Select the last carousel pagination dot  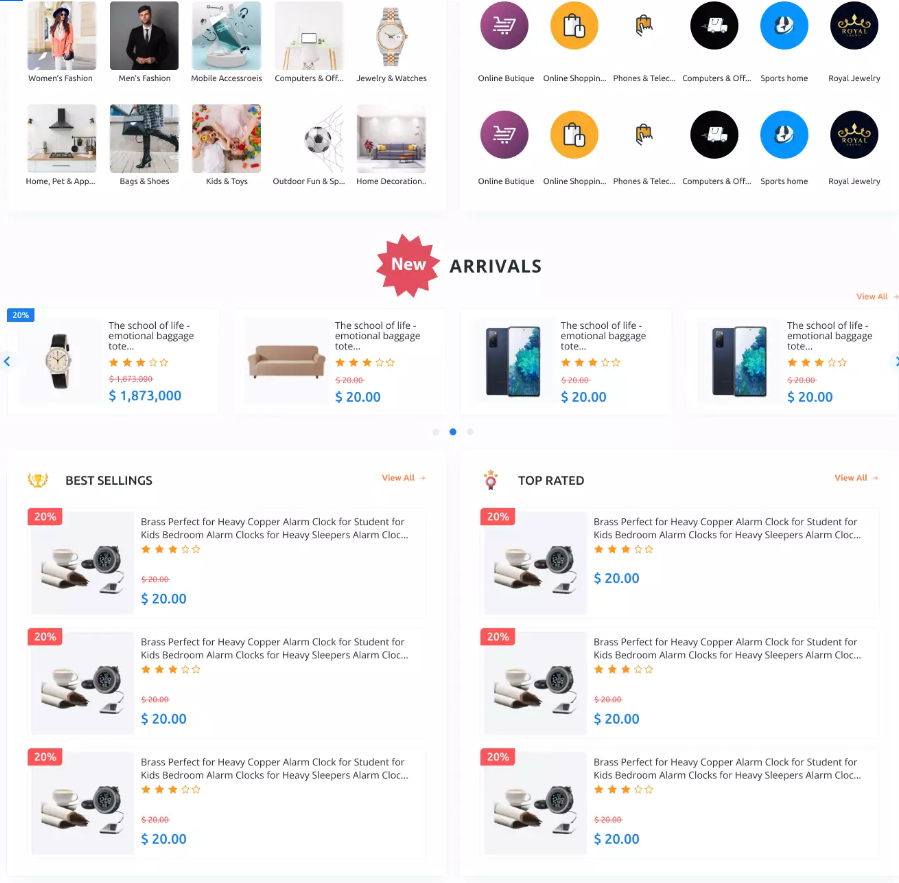(x=470, y=432)
